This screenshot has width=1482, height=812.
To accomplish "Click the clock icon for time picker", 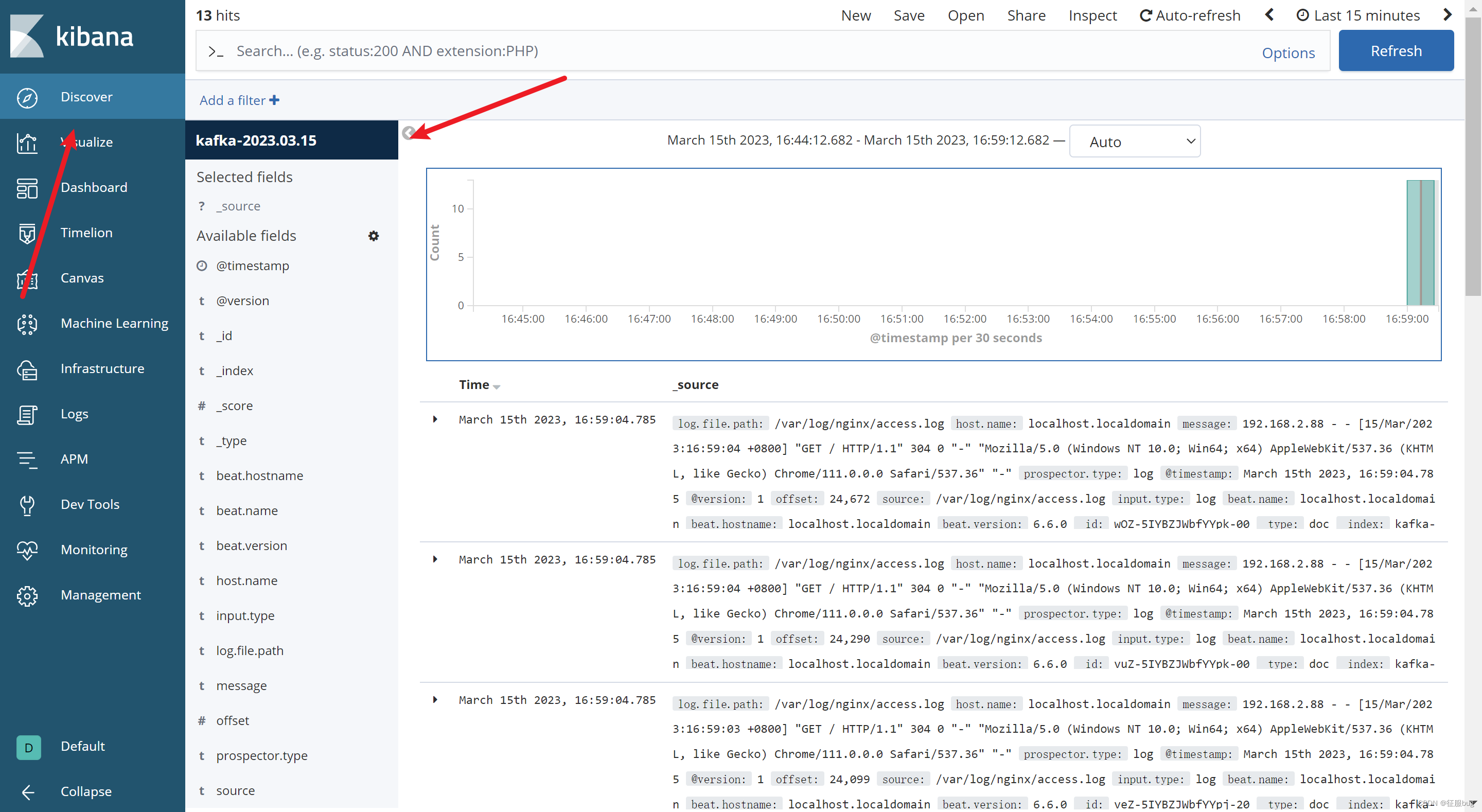I will pyautogui.click(x=1302, y=15).
